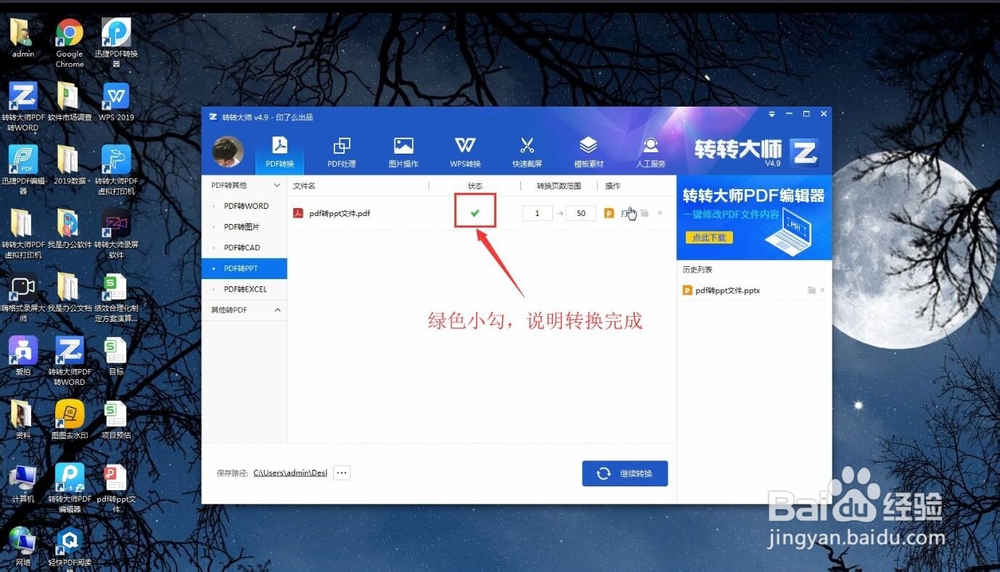The image size is (1000, 572).
Task: Click the 继续转换 button
Action: (625, 473)
